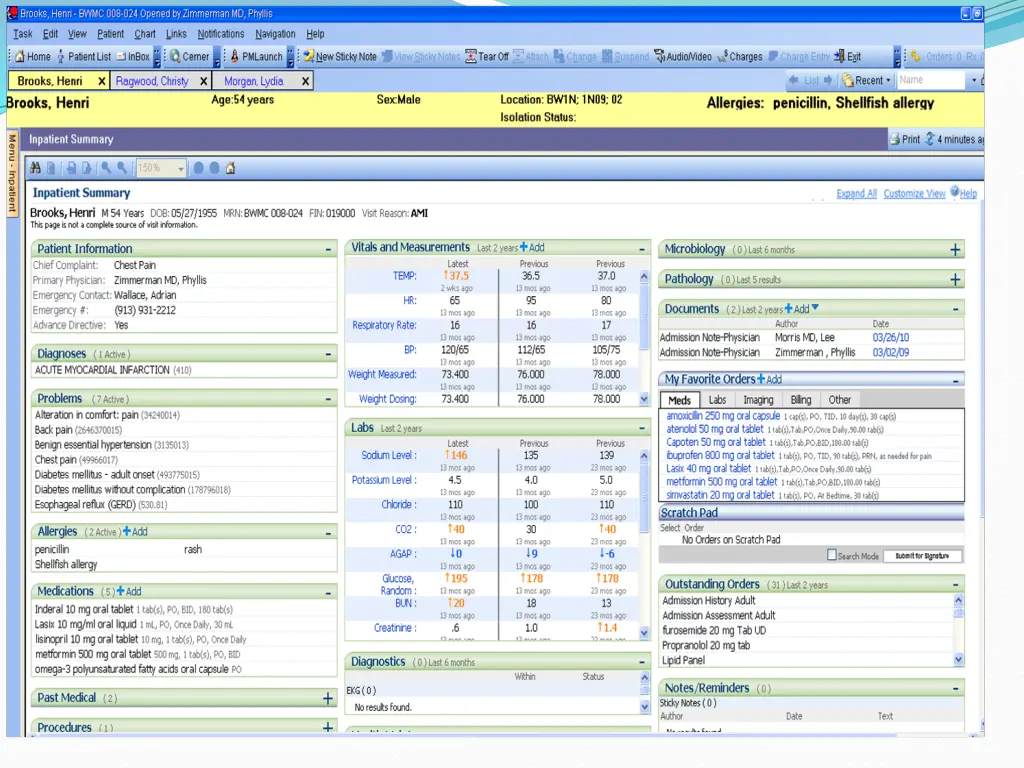
Task: Open Charges from the toolbar
Action: point(740,57)
